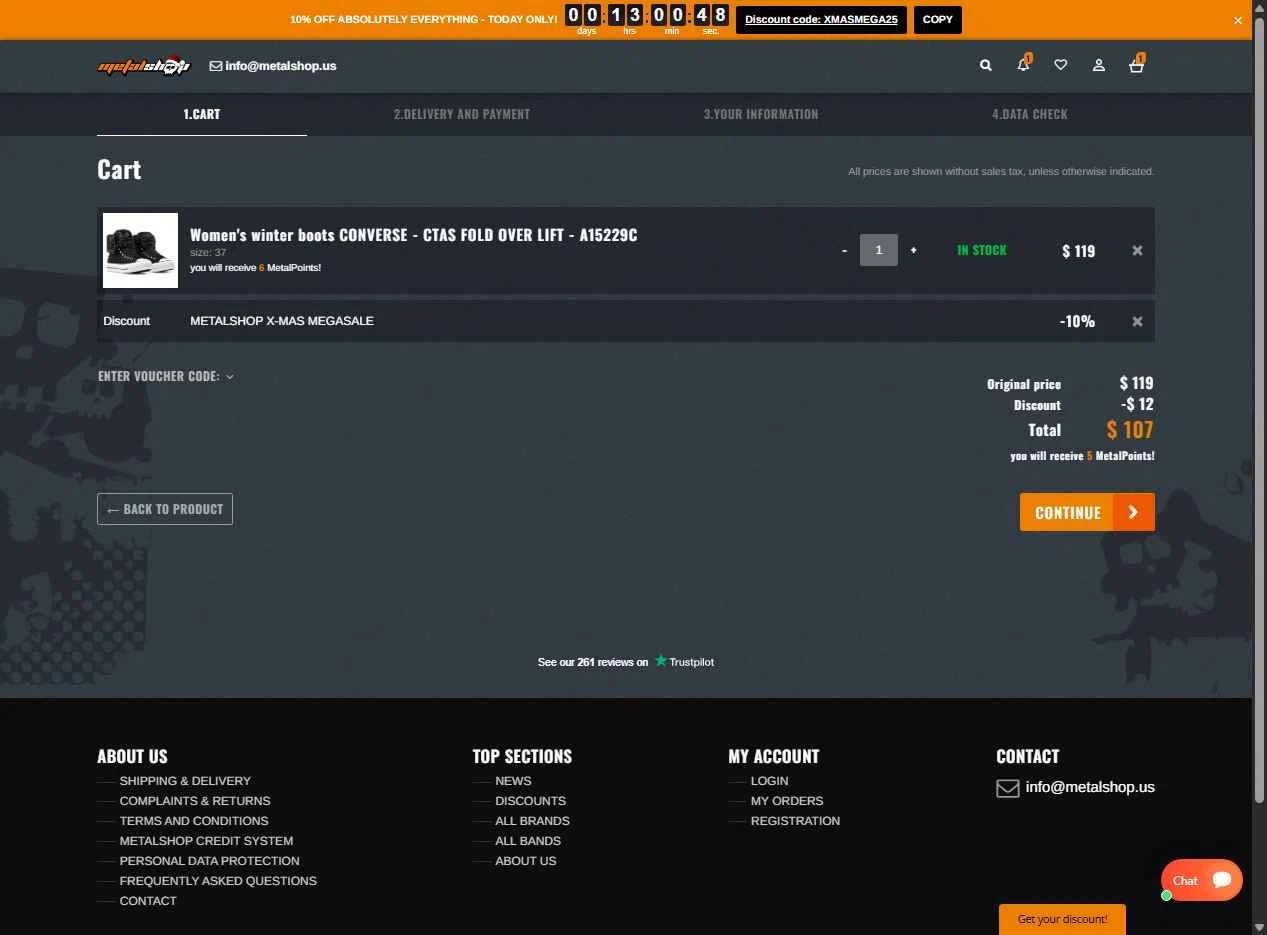Screen dimensions: 1267x935
Task: Open the Shipping & Delivery footer link
Action: tap(185, 781)
